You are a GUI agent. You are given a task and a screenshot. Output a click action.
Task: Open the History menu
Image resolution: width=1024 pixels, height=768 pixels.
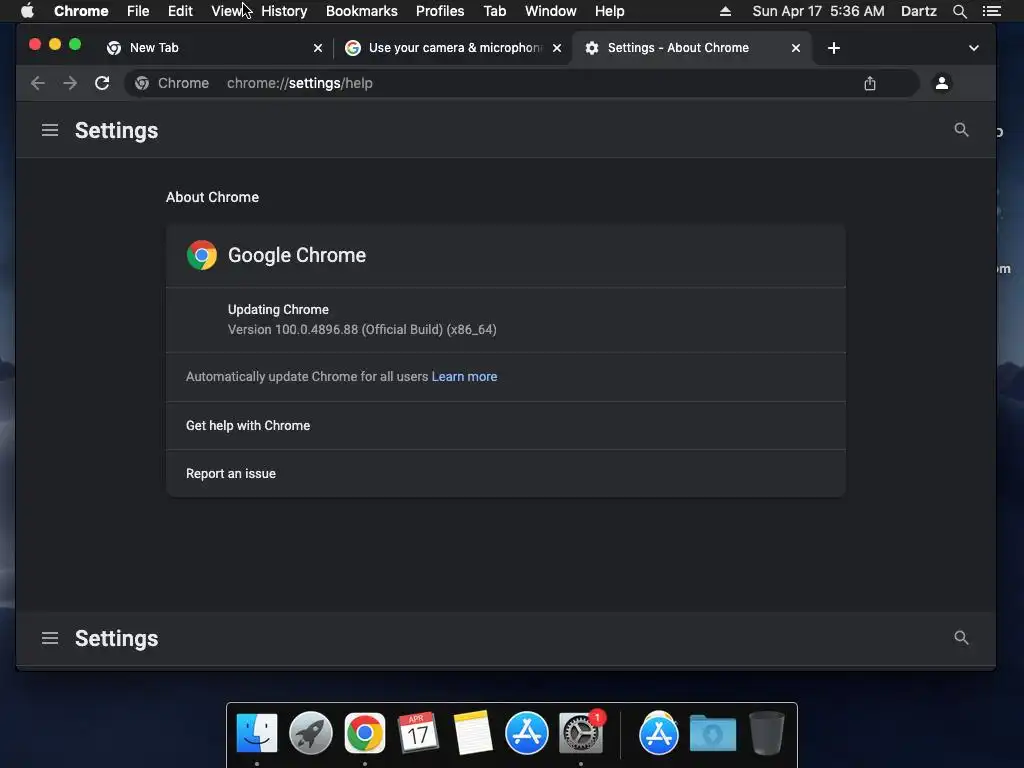click(x=284, y=11)
